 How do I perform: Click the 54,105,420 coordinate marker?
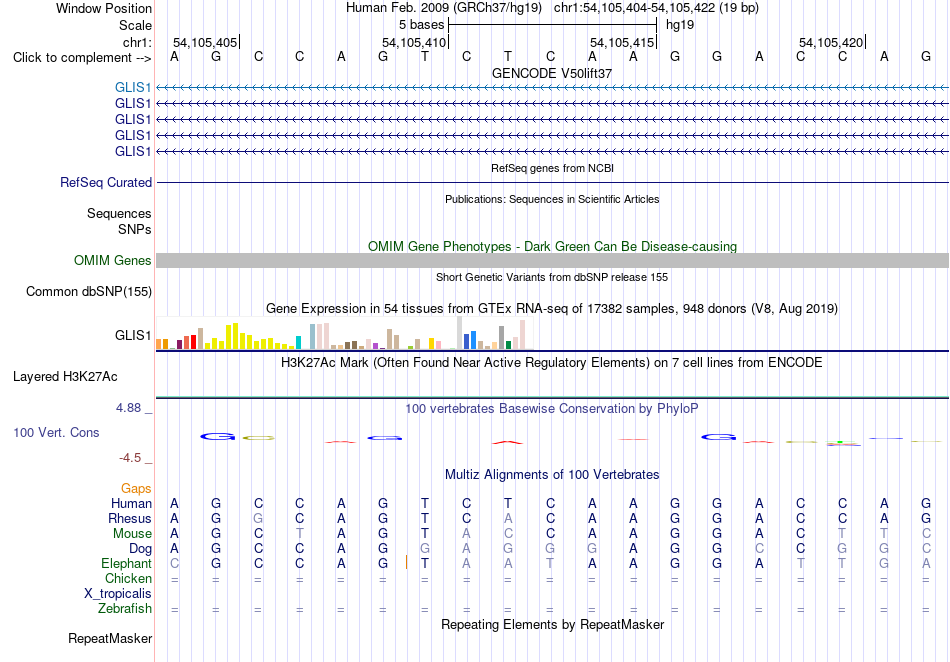[x=831, y=42]
